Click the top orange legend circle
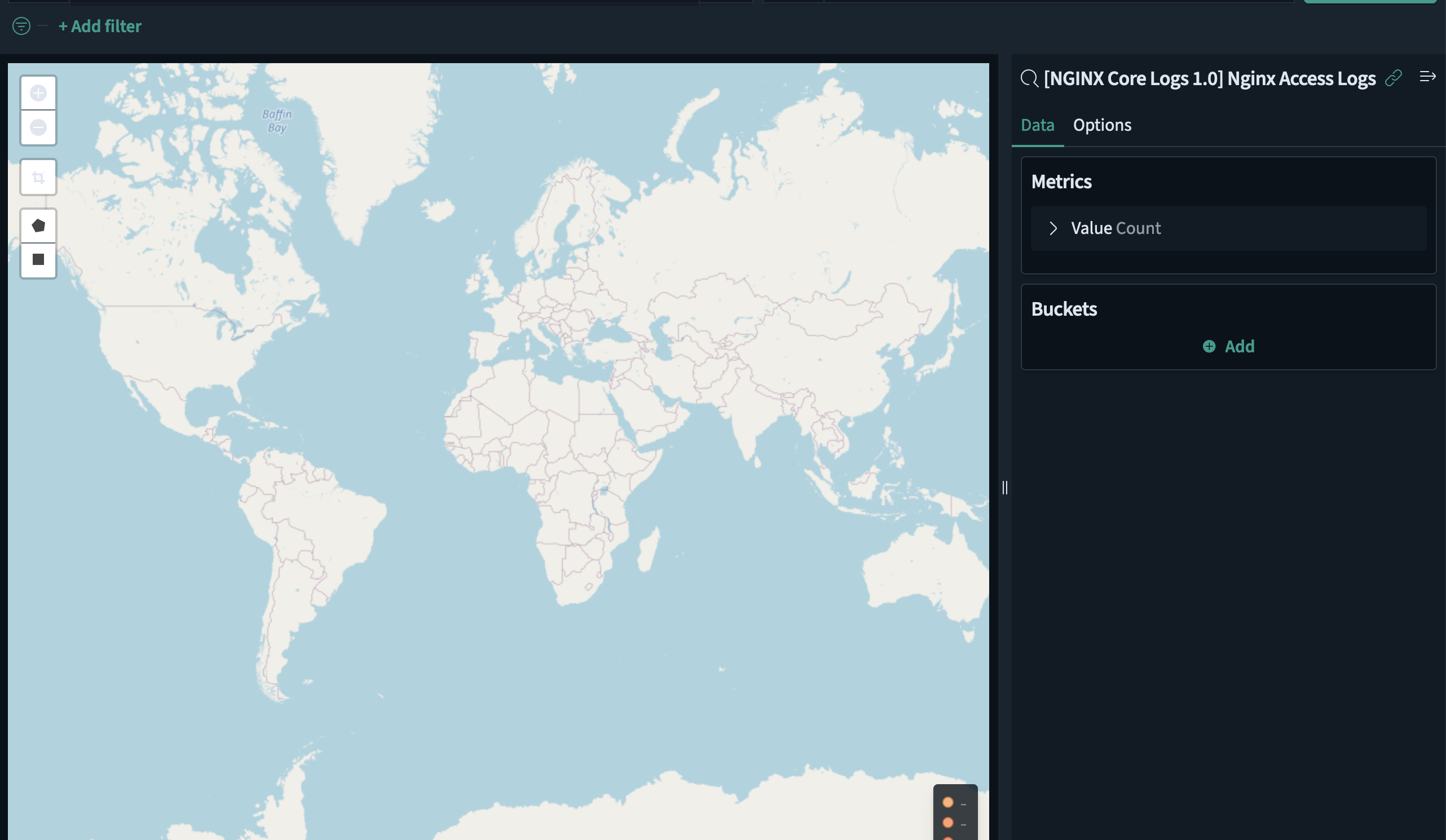 tap(948, 802)
